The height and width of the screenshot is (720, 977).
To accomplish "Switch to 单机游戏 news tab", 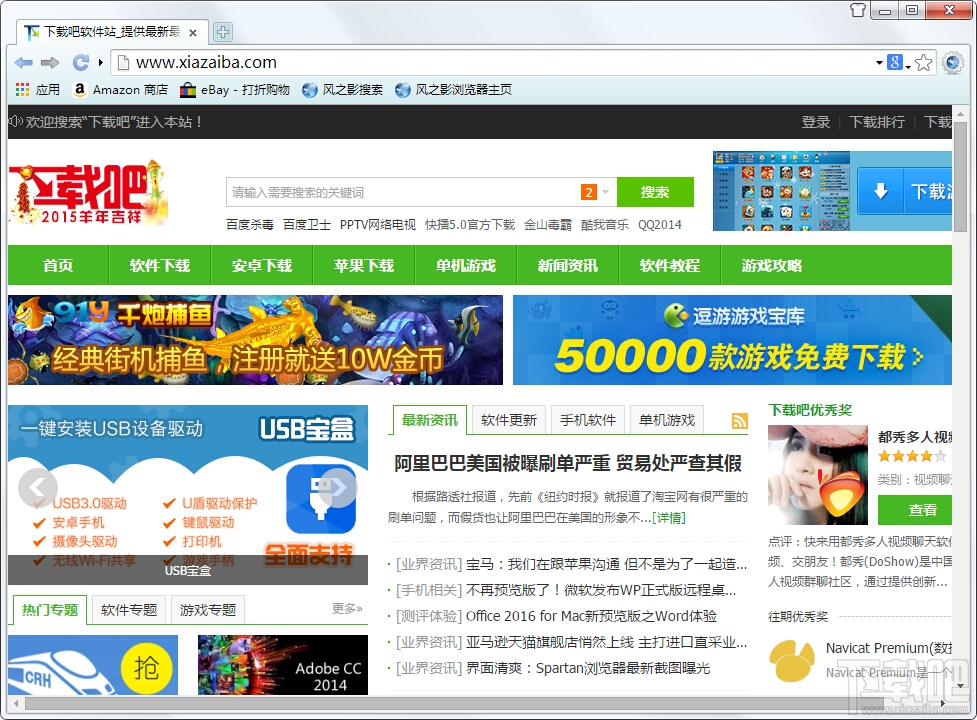I will tap(667, 420).
